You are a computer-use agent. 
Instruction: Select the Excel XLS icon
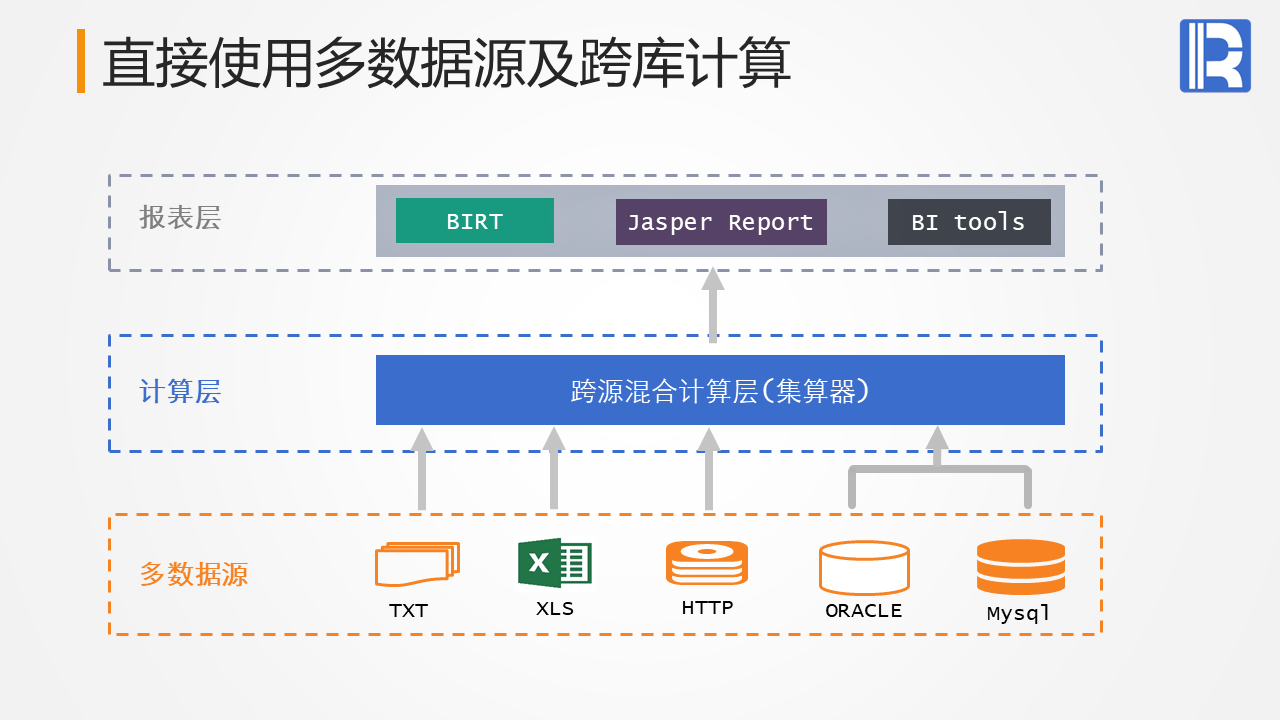tap(555, 563)
